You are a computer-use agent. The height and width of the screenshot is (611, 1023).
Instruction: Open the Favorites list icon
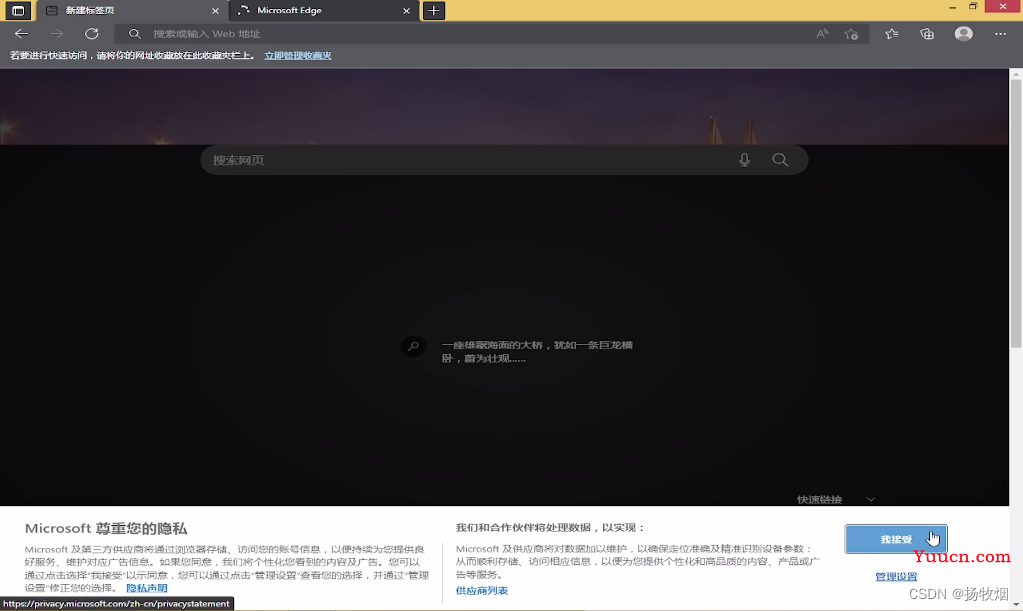pyautogui.click(x=892, y=34)
